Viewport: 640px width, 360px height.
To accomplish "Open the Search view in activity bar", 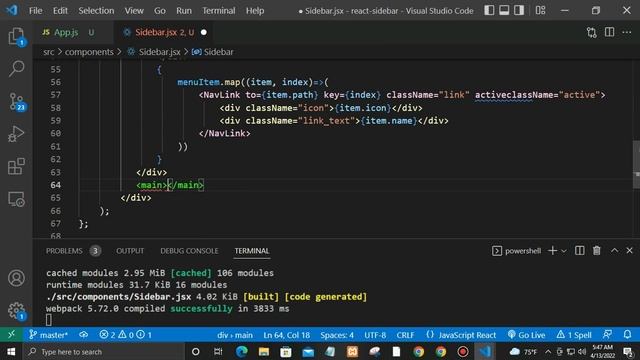I will coord(16,68).
